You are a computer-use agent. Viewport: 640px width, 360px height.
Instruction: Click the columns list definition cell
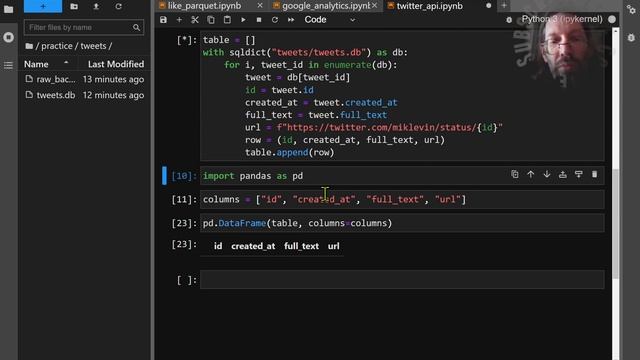point(402,200)
